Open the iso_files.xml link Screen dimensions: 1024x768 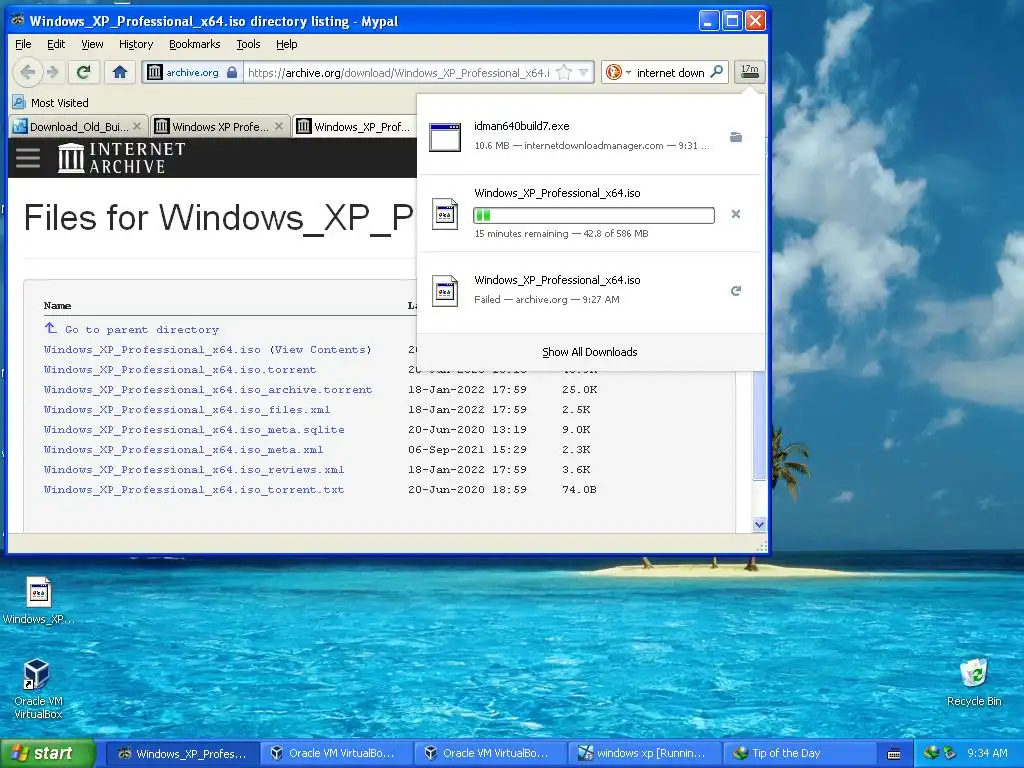pos(187,409)
